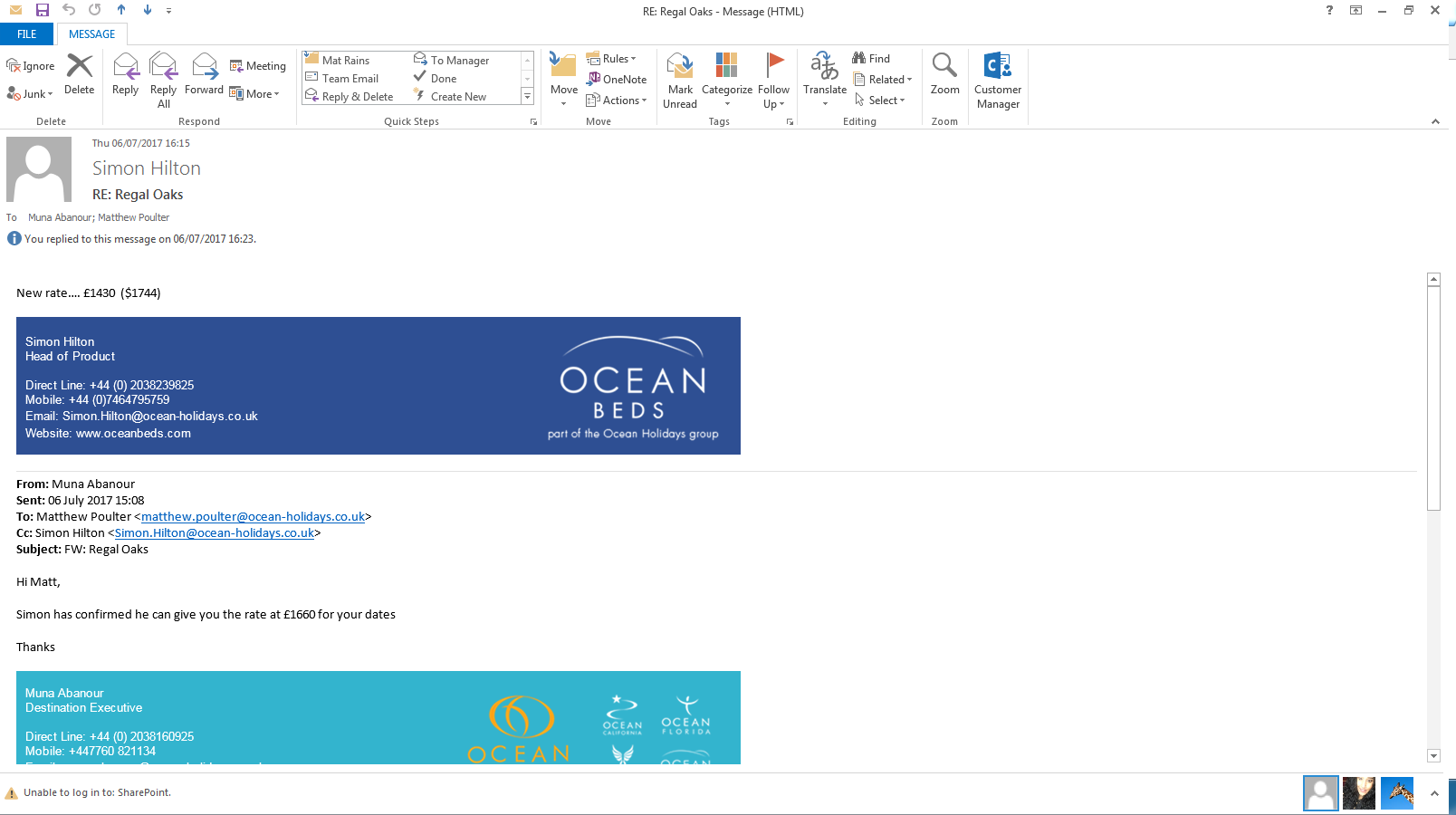
Task: Reply with a Meeting request
Action: [258, 66]
